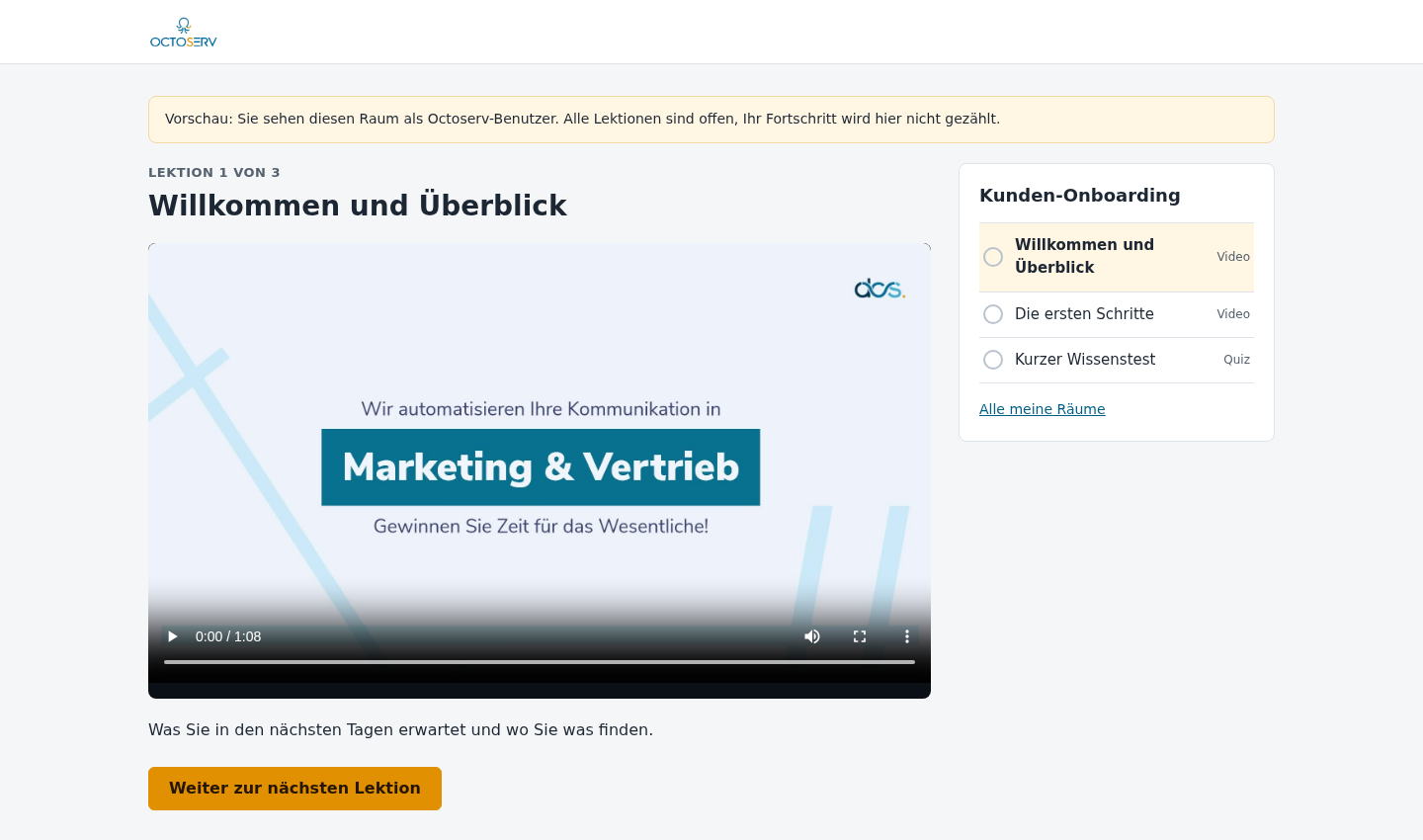Click the video frame 'Marketing & Vertrieb'
Viewport: 1423px width, 840px height.
click(x=541, y=467)
